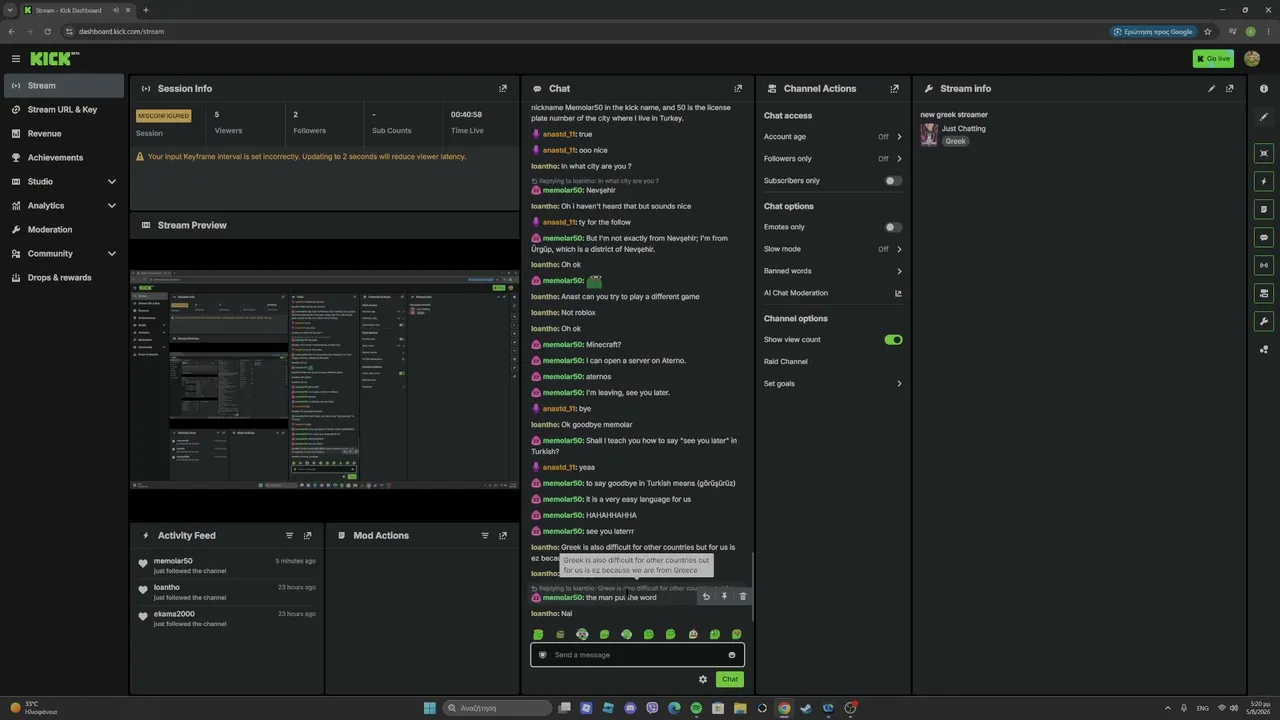Disable Show view count switch

[893, 340]
